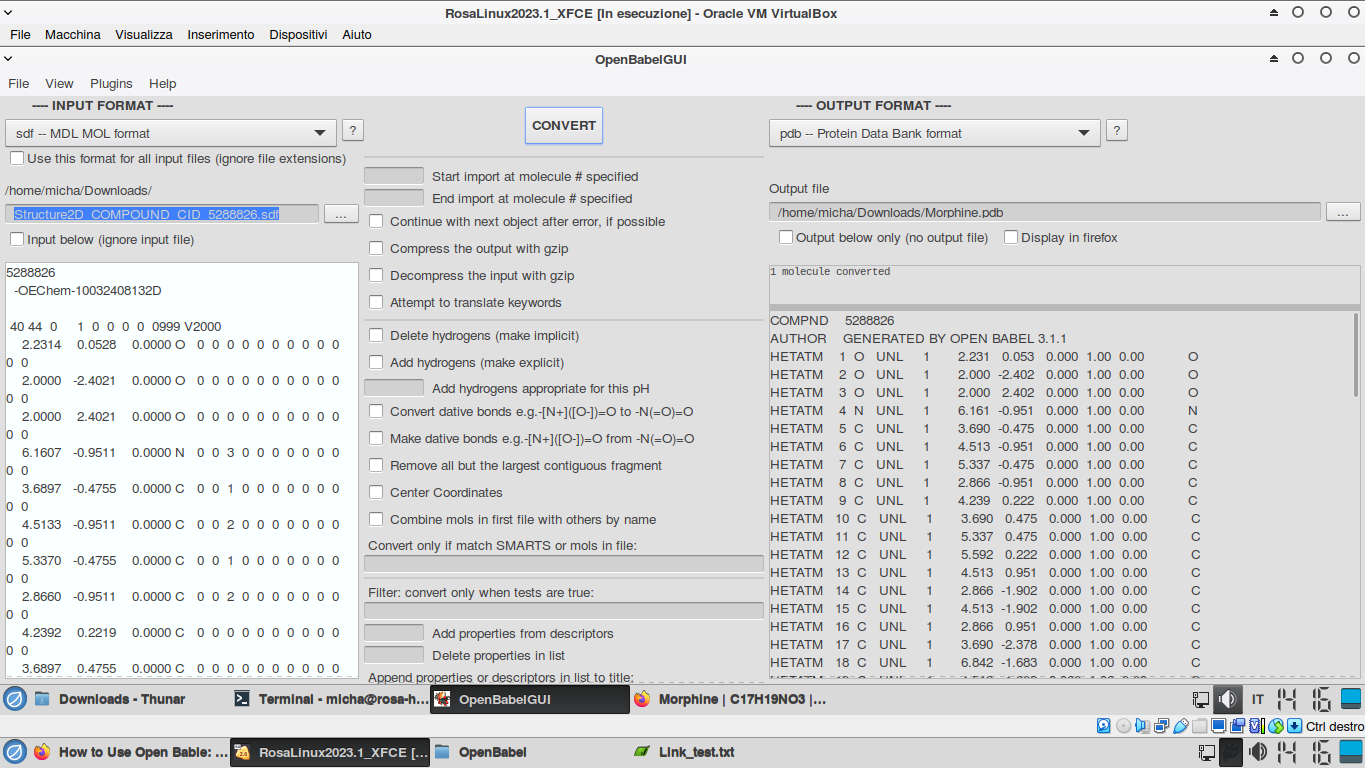Enable Delete hydrogens (make implicit) option
The width and height of the screenshot is (1365, 768).
pos(376,335)
